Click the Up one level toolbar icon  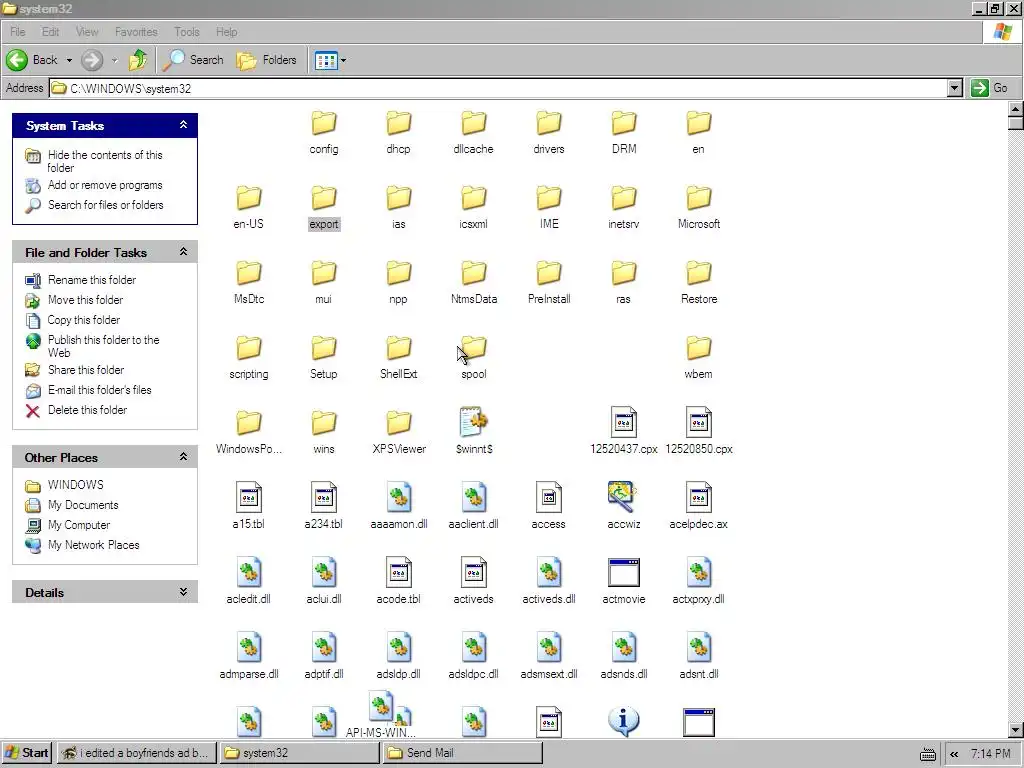coord(138,60)
